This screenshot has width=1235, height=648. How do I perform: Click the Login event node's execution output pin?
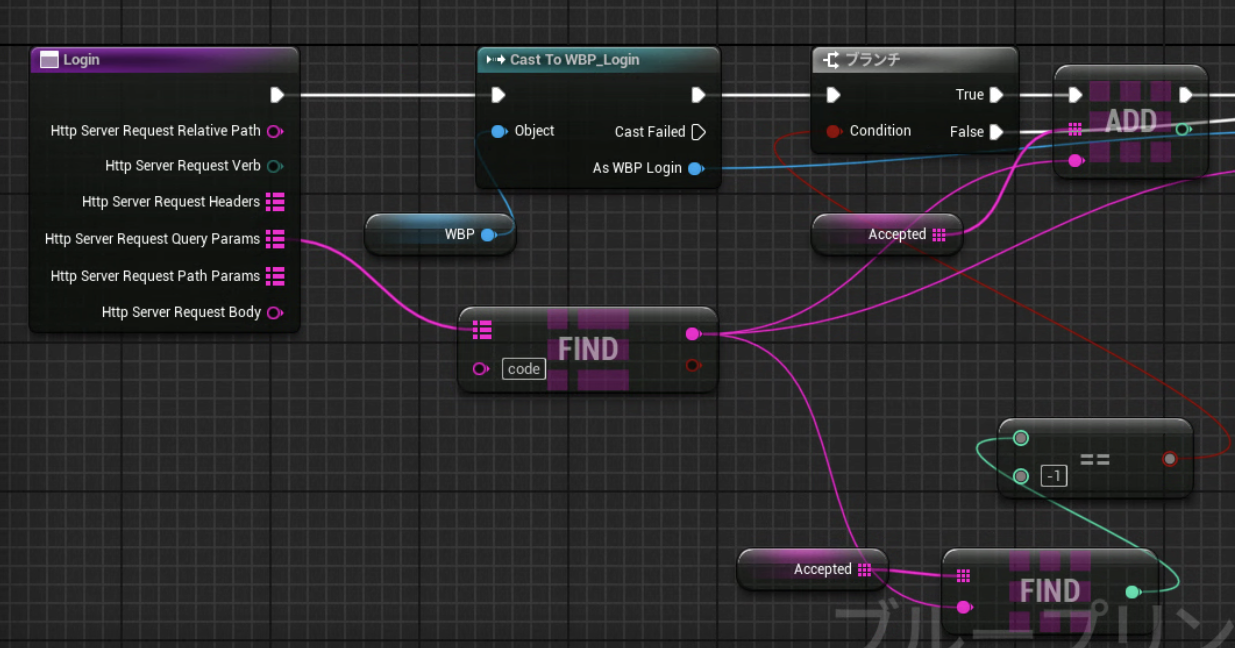click(277, 95)
